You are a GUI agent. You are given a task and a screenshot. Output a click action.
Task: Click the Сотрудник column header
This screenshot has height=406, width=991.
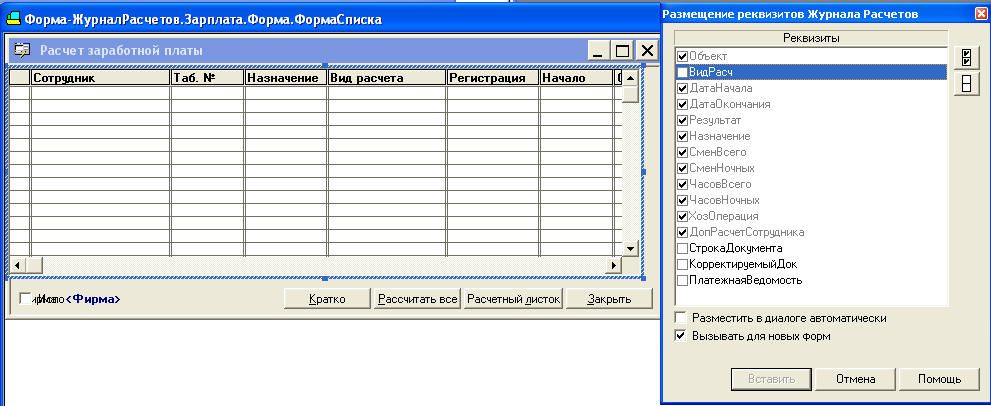click(x=100, y=78)
